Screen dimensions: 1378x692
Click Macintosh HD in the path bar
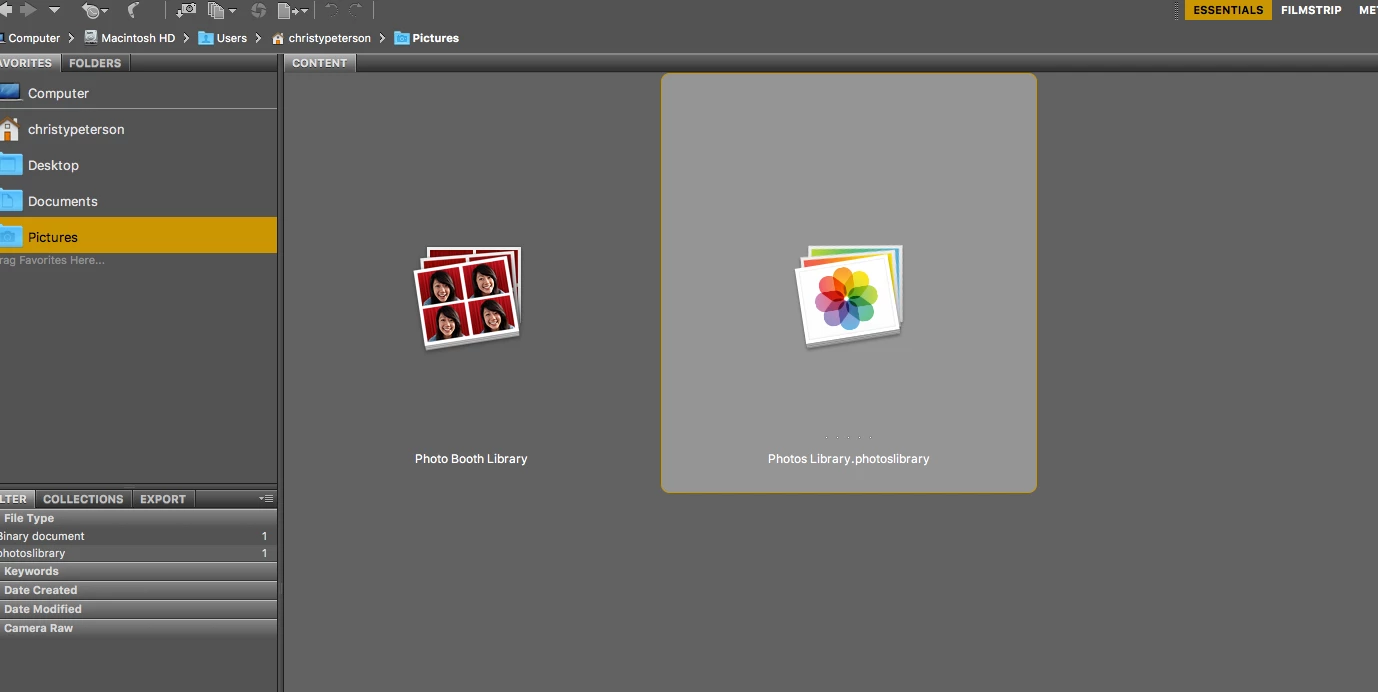138,38
